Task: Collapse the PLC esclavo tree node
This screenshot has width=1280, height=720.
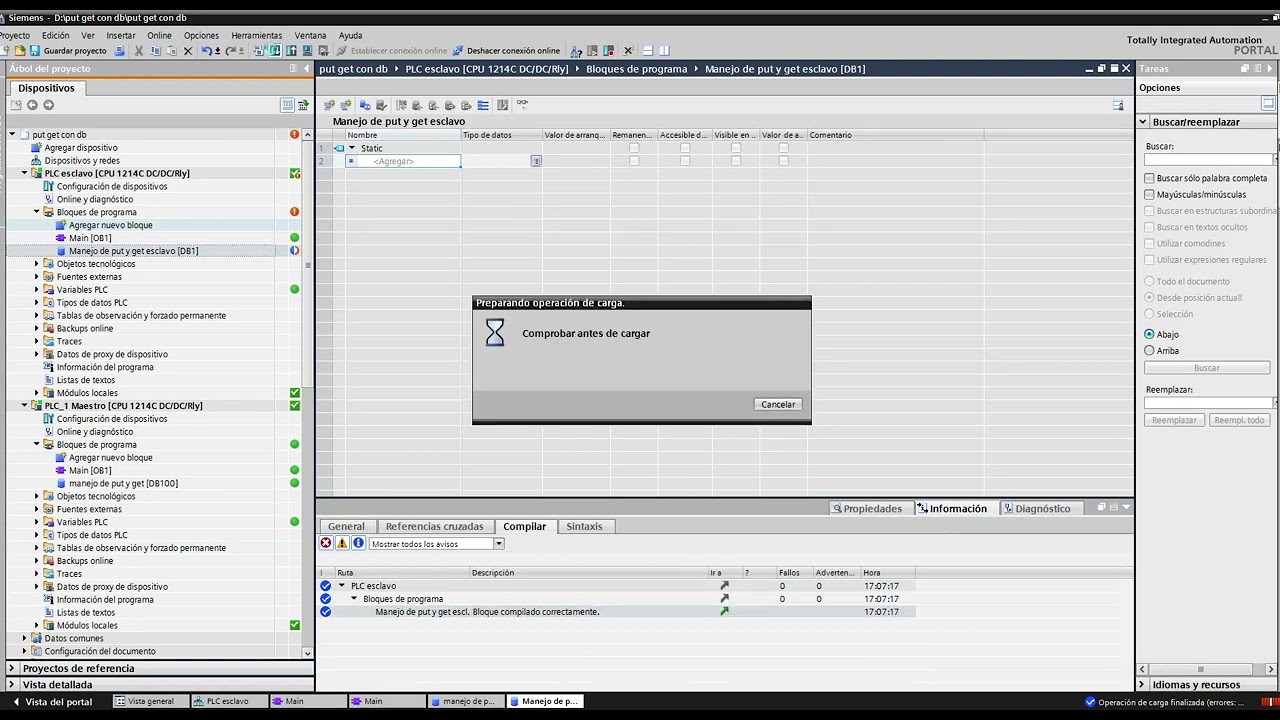Action: coord(25,173)
